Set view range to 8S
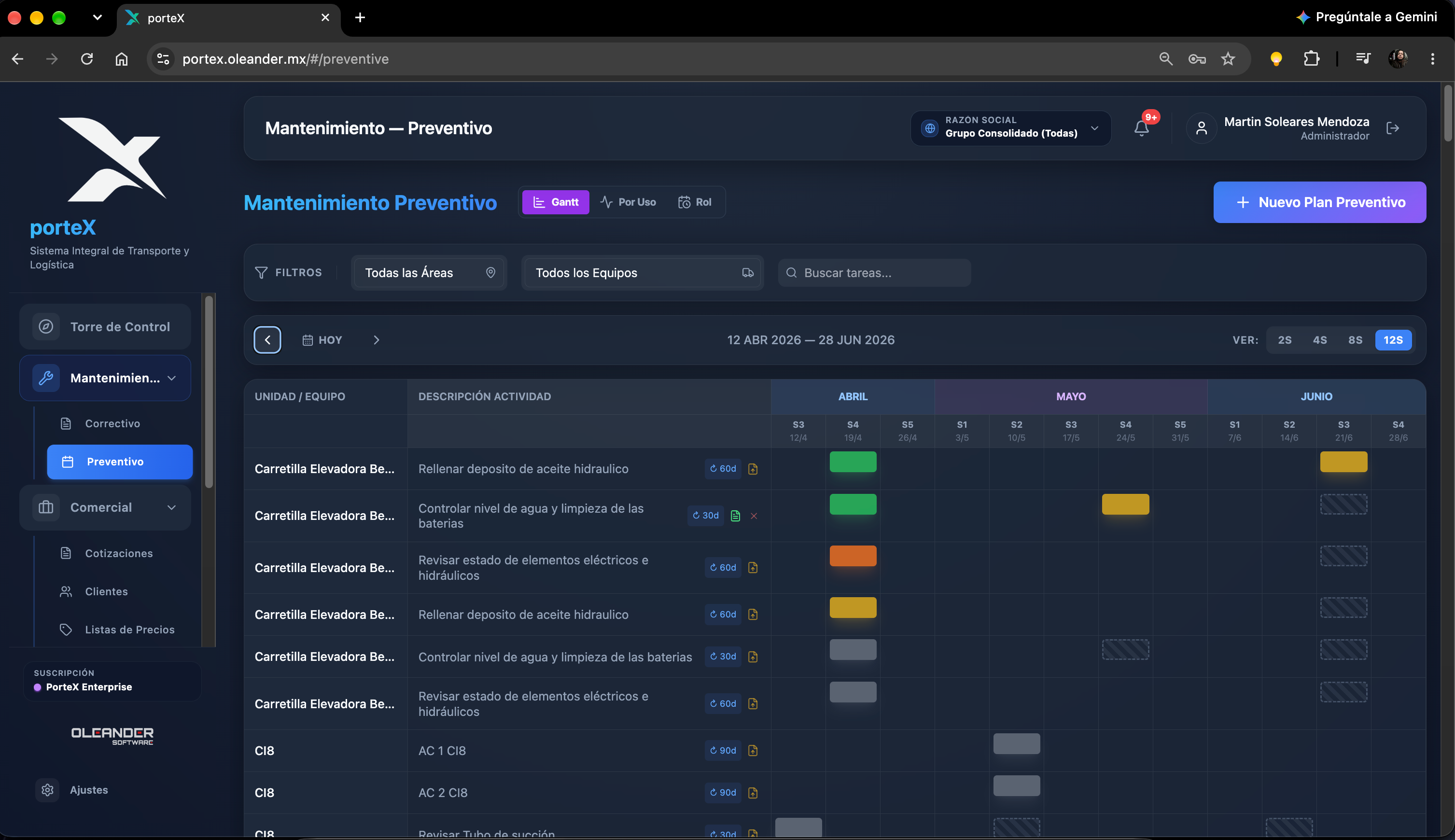 (1355, 340)
